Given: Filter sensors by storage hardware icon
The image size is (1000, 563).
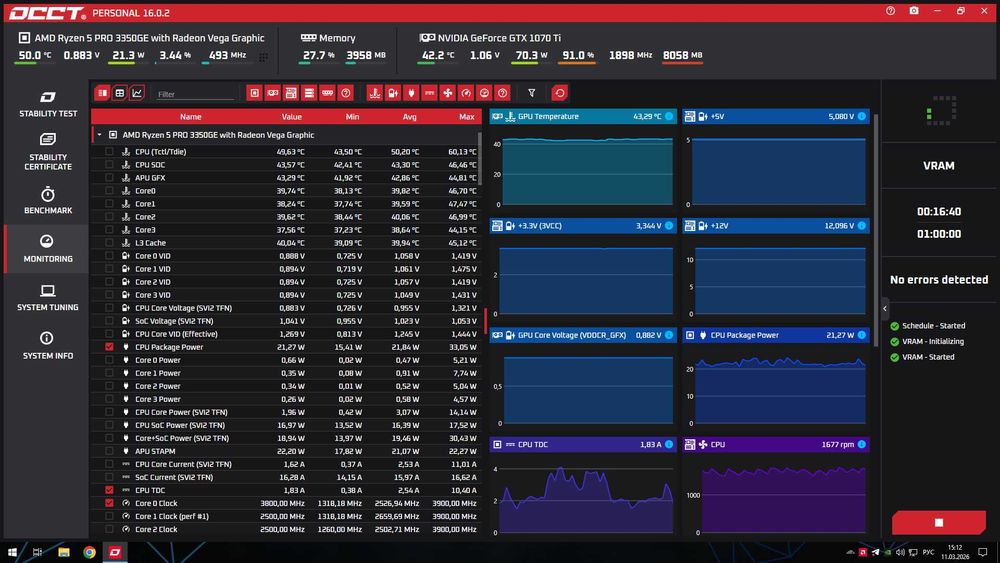Looking at the screenshot, I should tap(309, 93).
